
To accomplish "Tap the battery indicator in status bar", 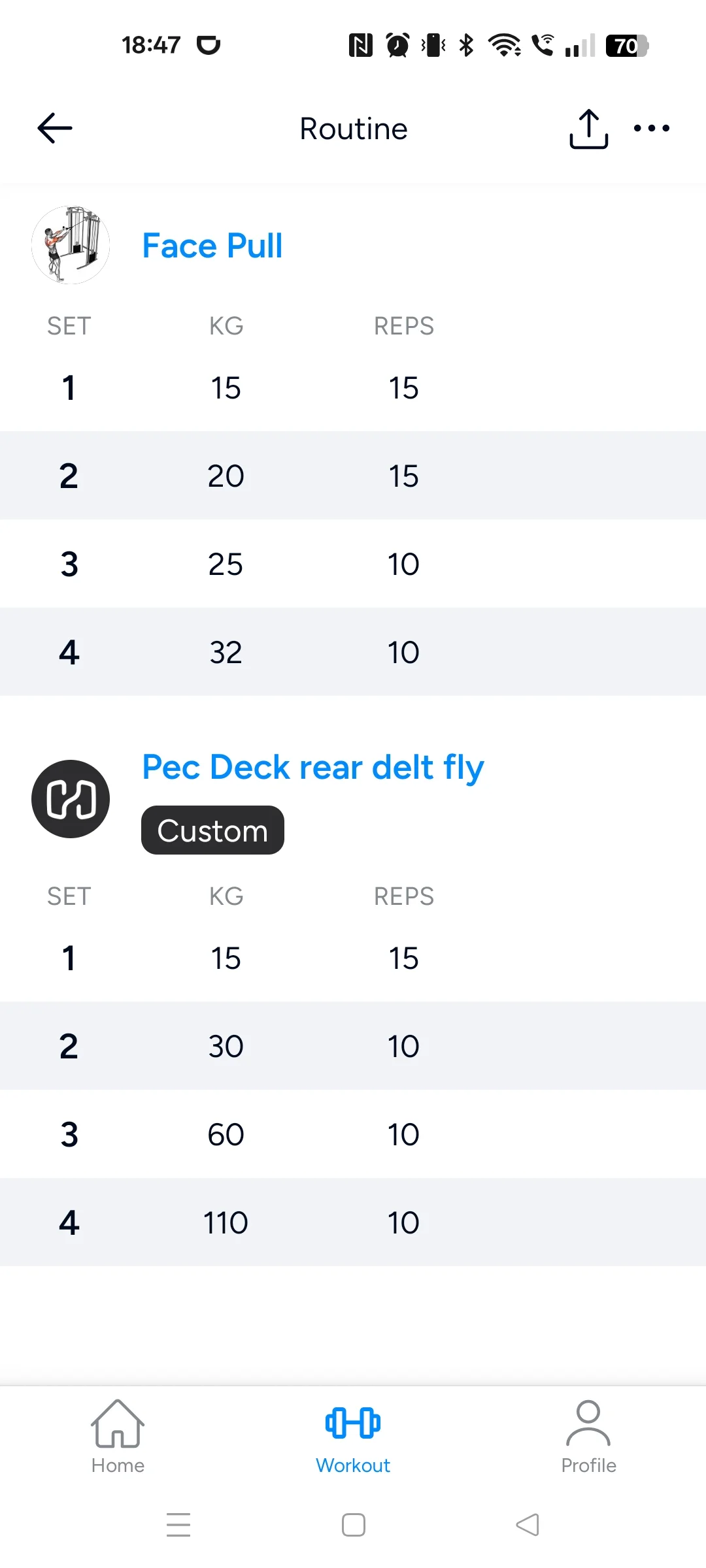I will [626, 46].
